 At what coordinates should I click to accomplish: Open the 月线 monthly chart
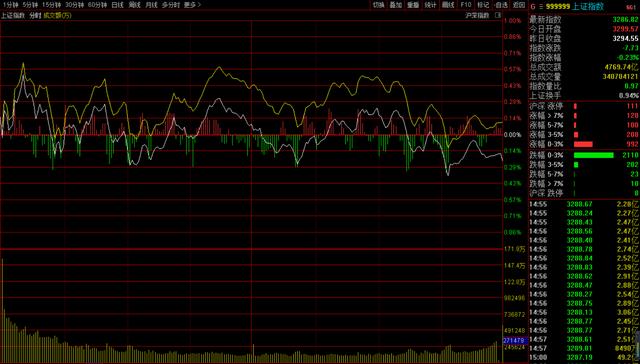pyautogui.click(x=151, y=5)
